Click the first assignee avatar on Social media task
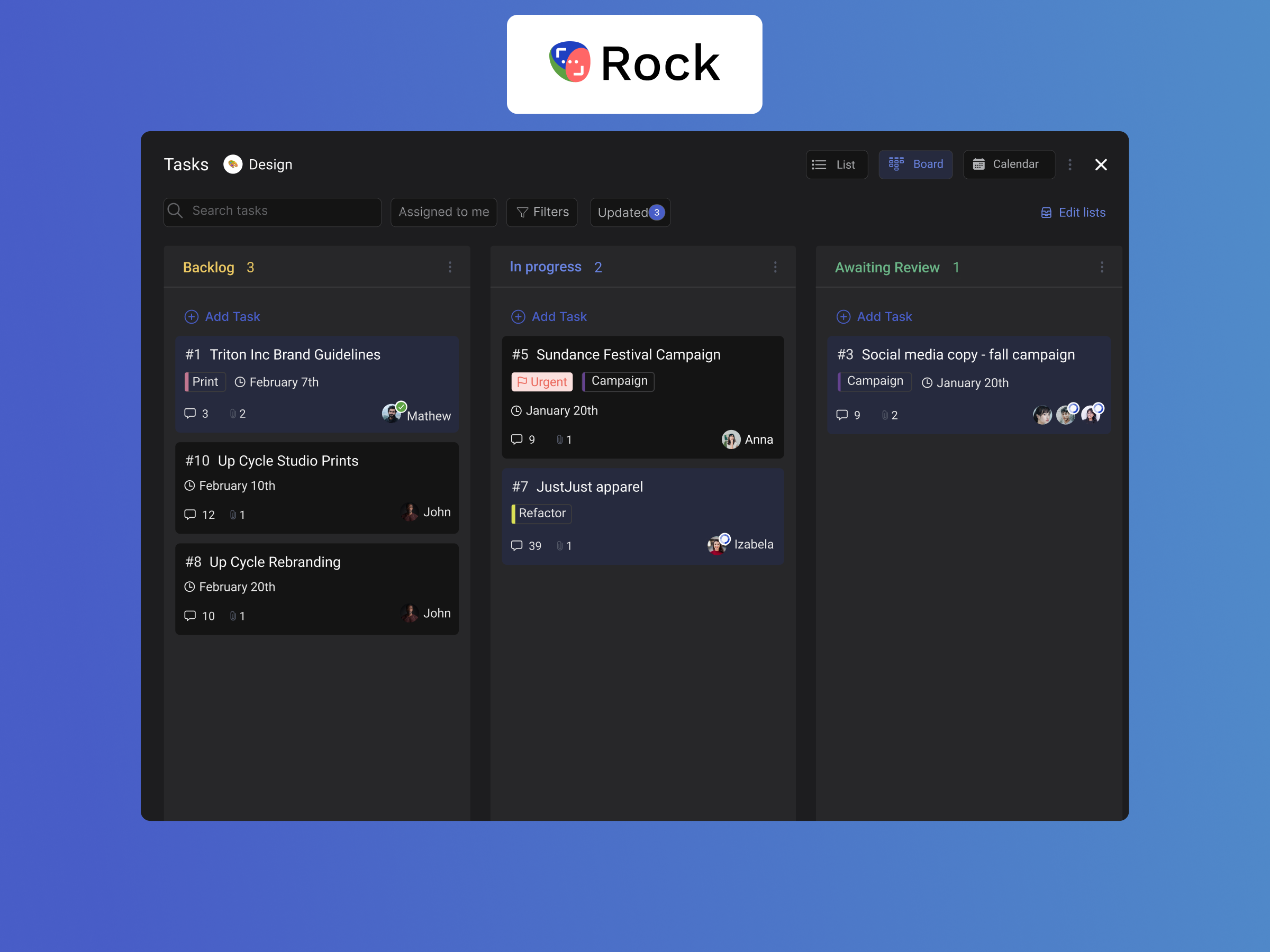 (x=1042, y=414)
